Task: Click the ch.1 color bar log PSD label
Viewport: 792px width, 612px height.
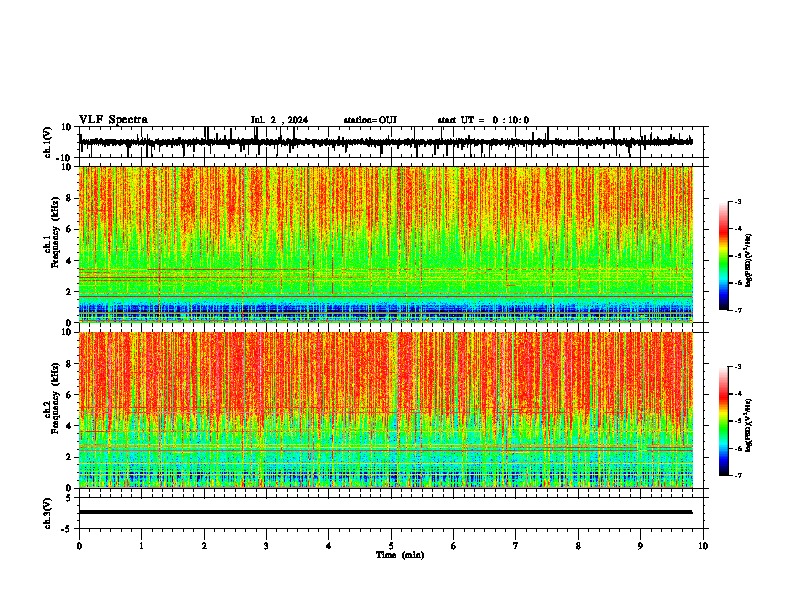Action: click(749, 261)
